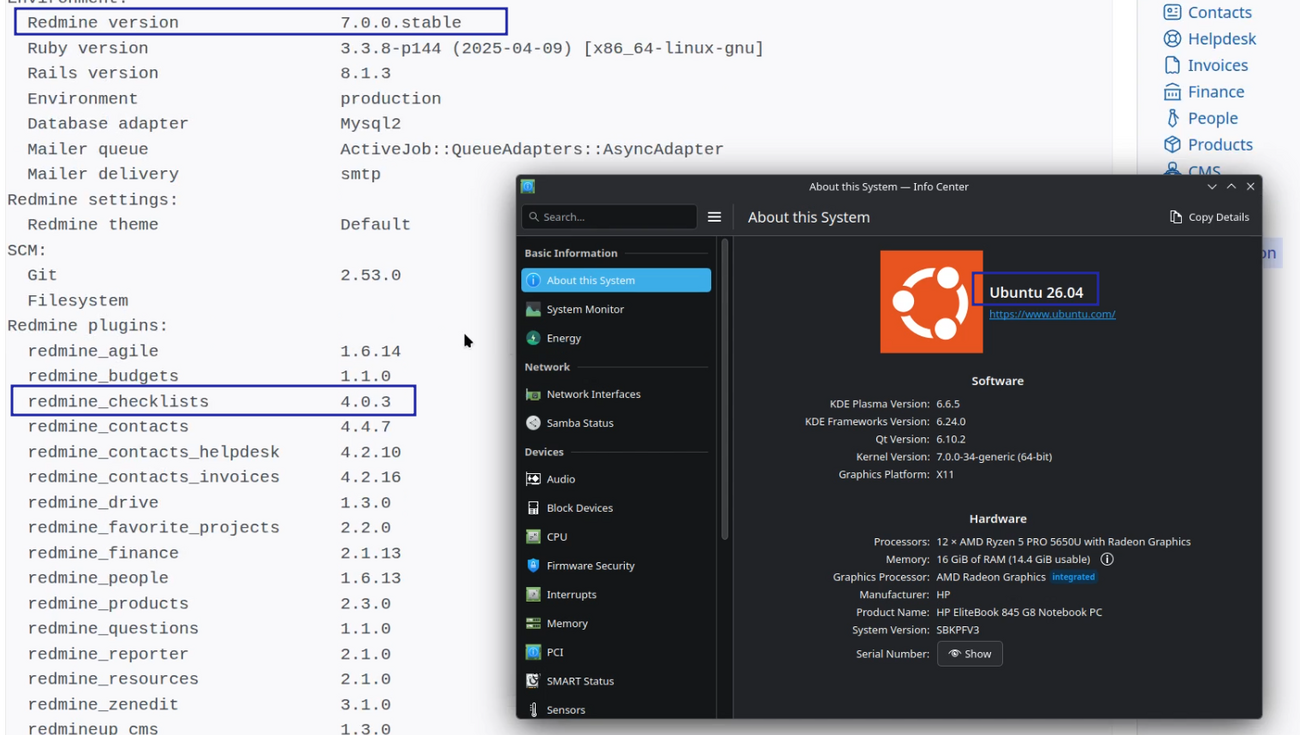The image size is (1300, 735).
Task: Open the People icon in Redmine sidebar
Action: [x=1172, y=118]
